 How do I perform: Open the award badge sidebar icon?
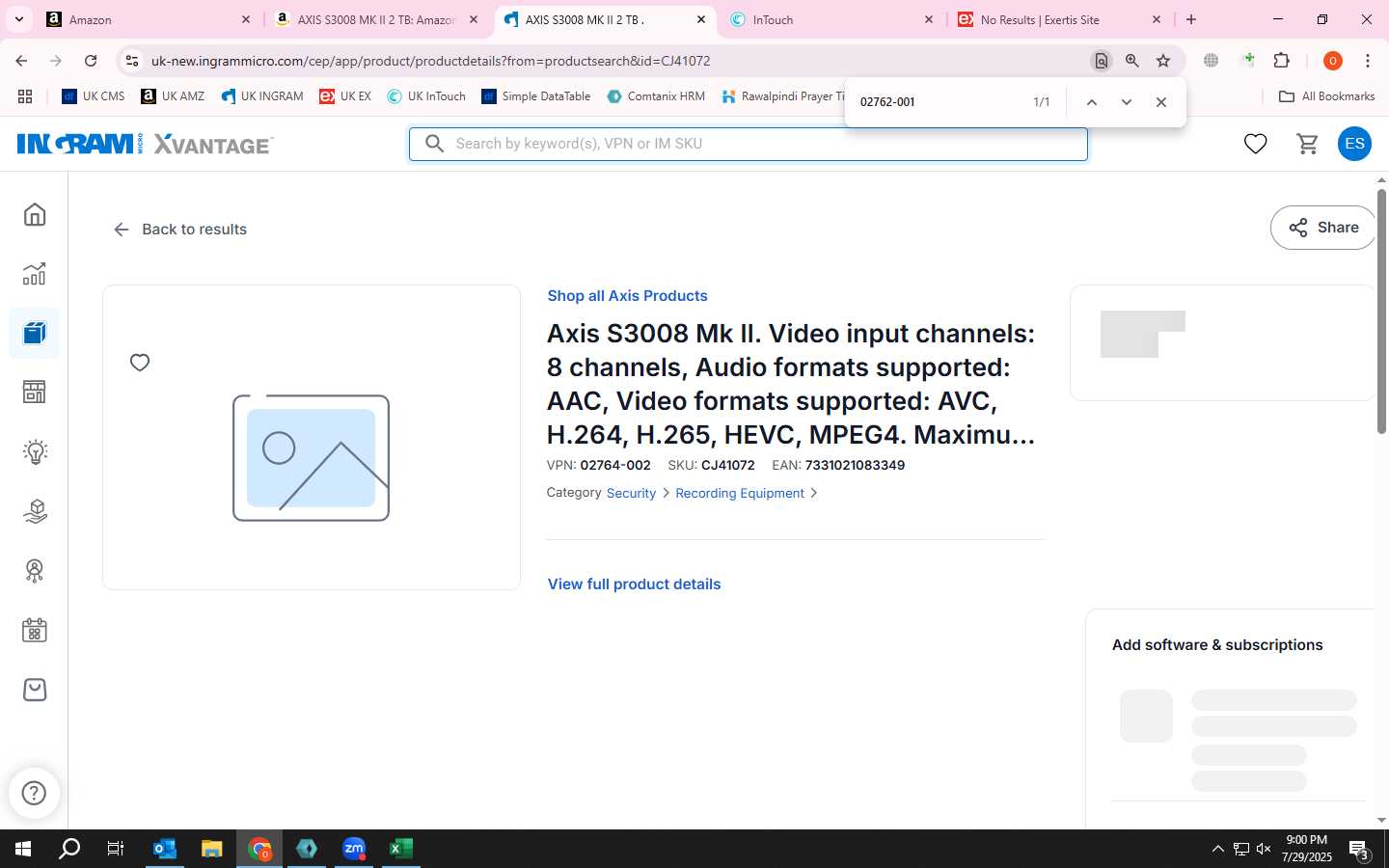[x=35, y=571]
